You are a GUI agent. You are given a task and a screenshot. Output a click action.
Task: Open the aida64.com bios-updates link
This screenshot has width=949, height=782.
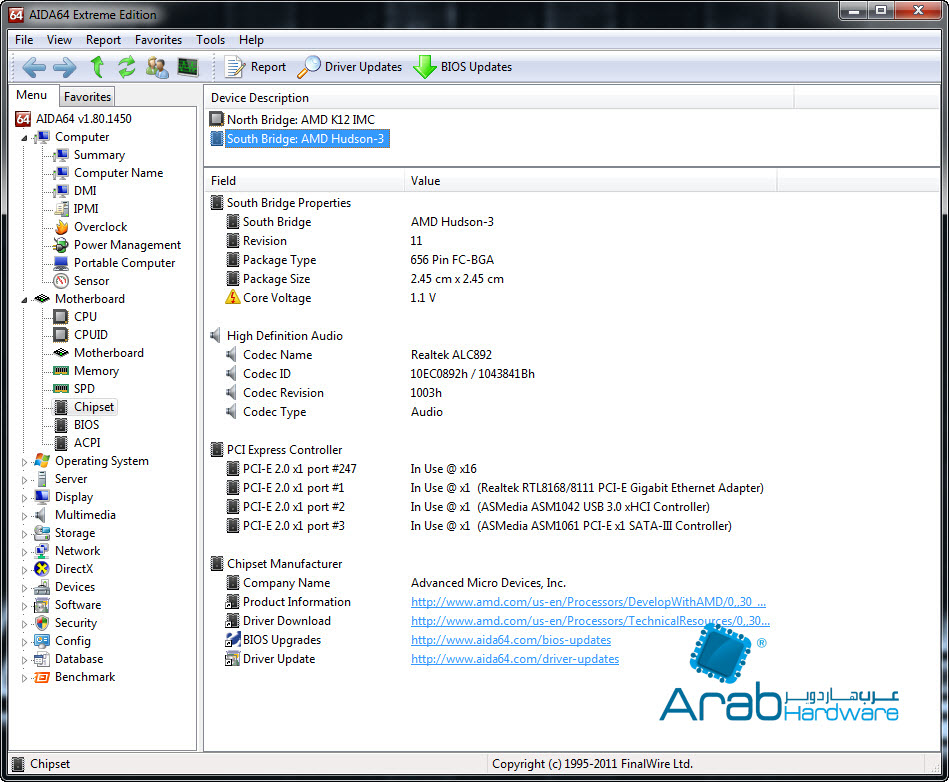(x=511, y=640)
